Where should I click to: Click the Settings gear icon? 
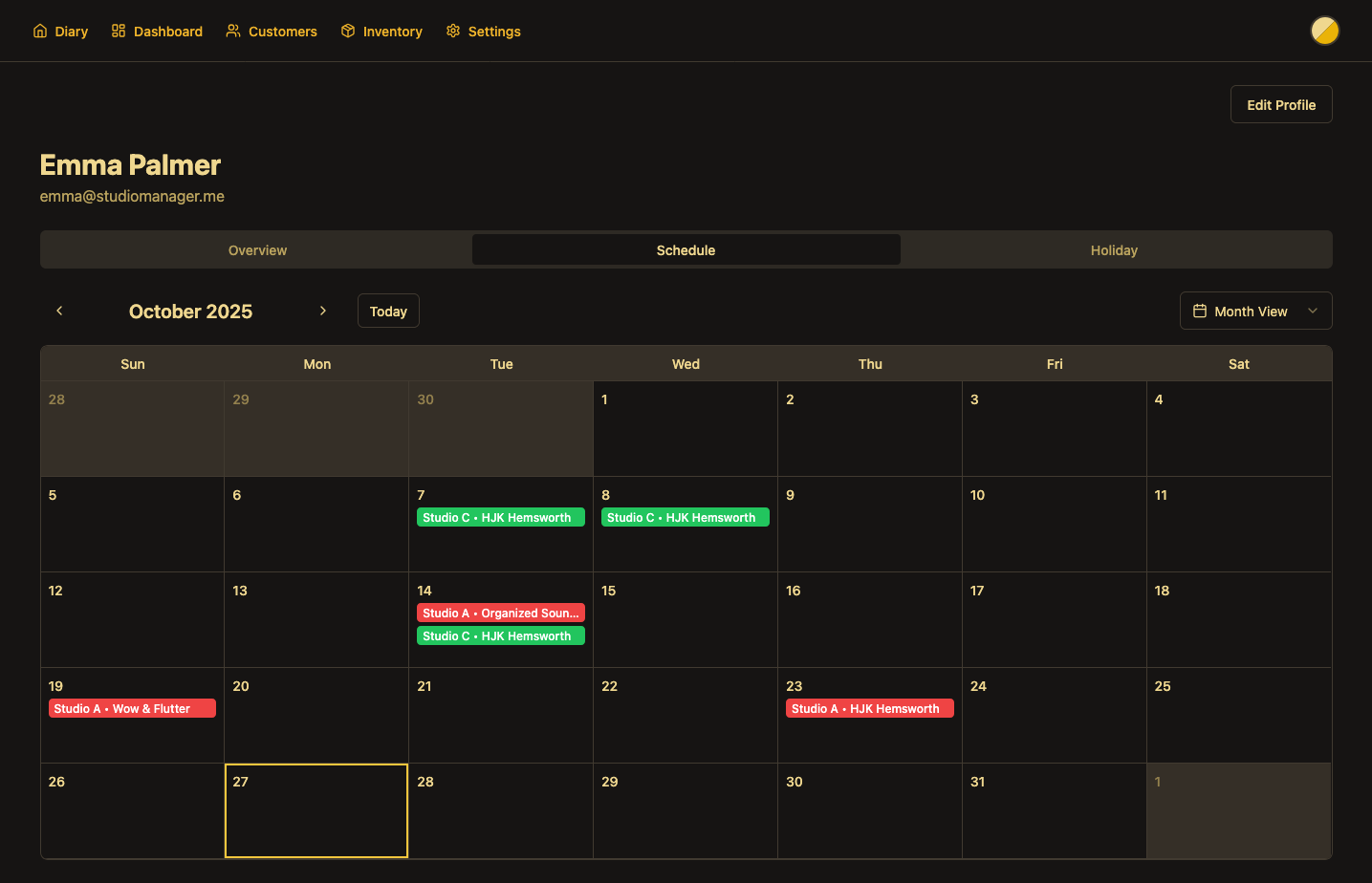click(x=451, y=31)
